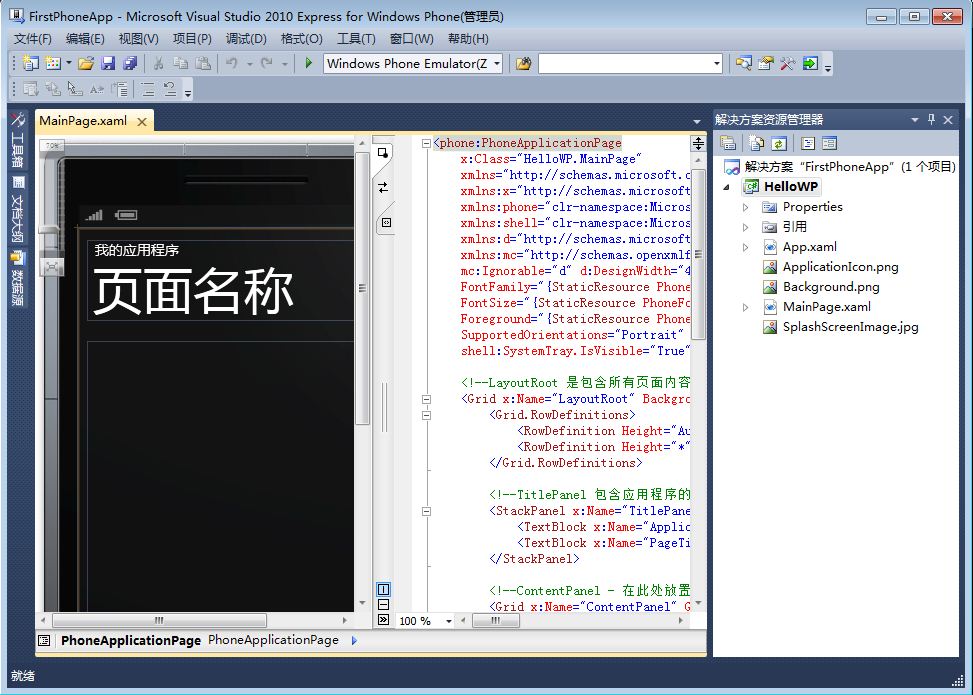This screenshot has height=695, width=973.
Task: Click the Undo arrow icon
Action: coord(232,63)
